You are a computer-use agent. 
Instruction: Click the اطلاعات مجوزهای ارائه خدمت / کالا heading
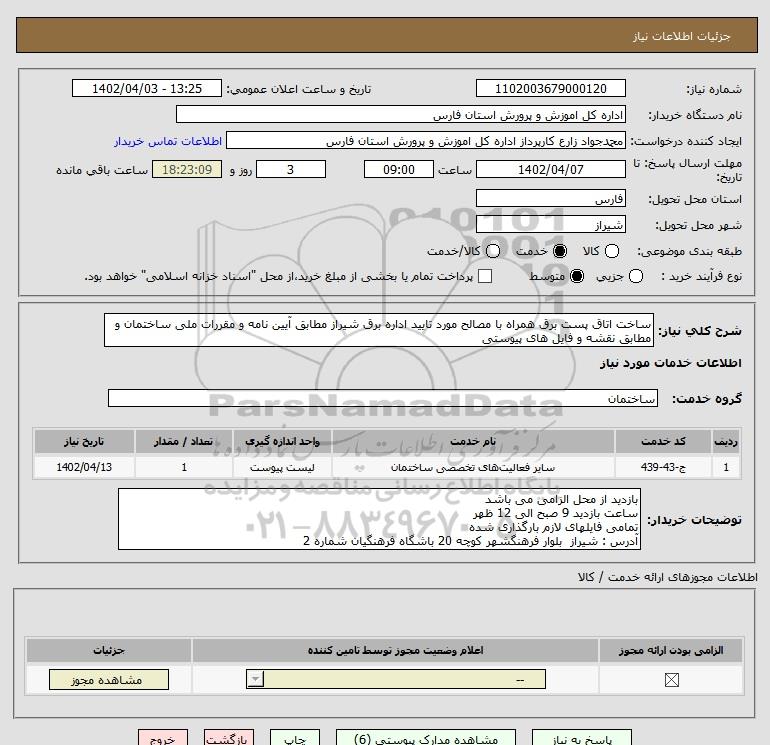coord(667,577)
